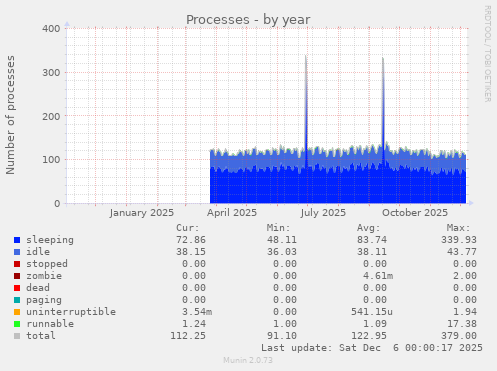The width and height of the screenshot is (497, 371).
Task: Click the 'Munin 2.0.73' version text
Action: click(x=248, y=360)
